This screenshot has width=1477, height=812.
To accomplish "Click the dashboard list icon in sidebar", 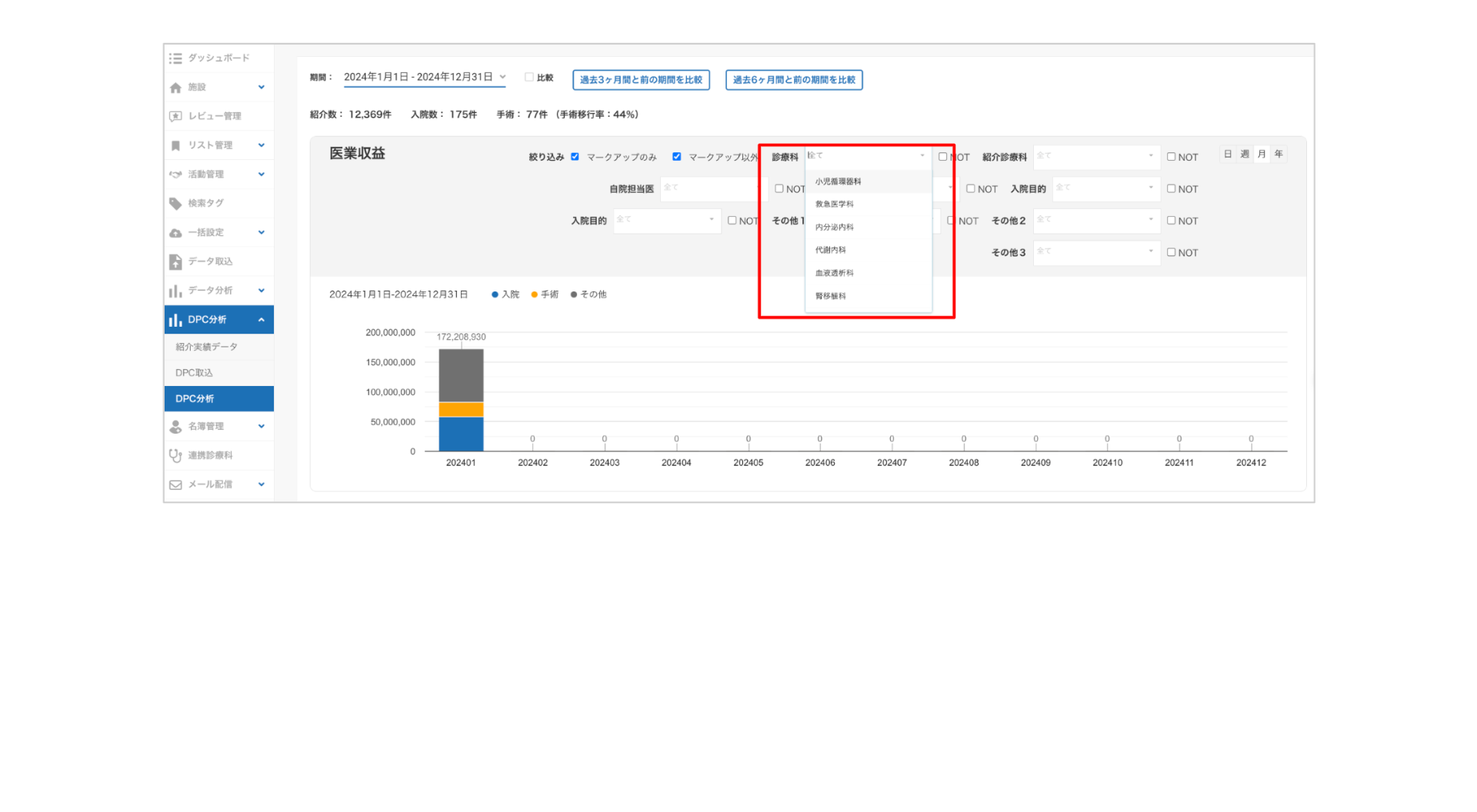I will click(x=175, y=58).
